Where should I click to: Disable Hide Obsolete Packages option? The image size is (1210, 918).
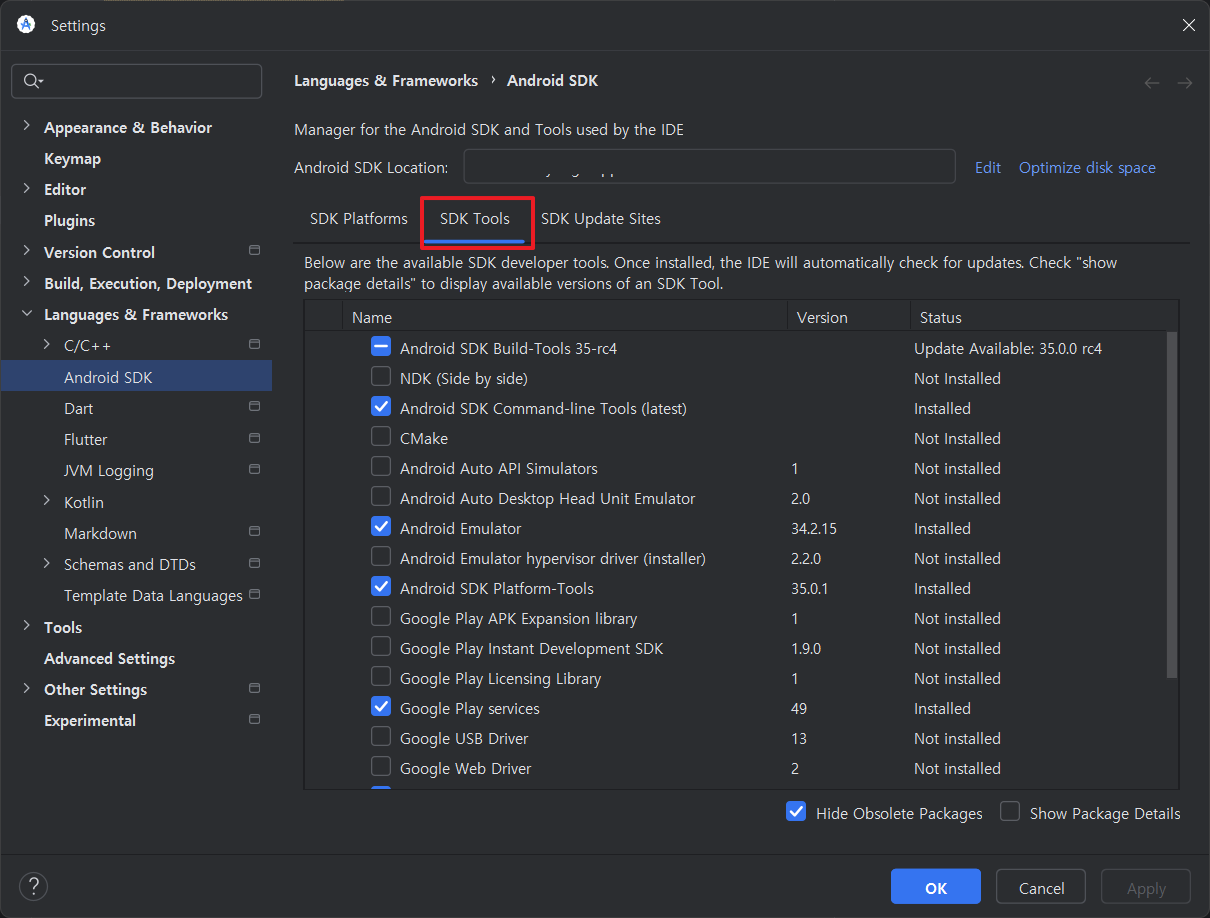pos(796,812)
